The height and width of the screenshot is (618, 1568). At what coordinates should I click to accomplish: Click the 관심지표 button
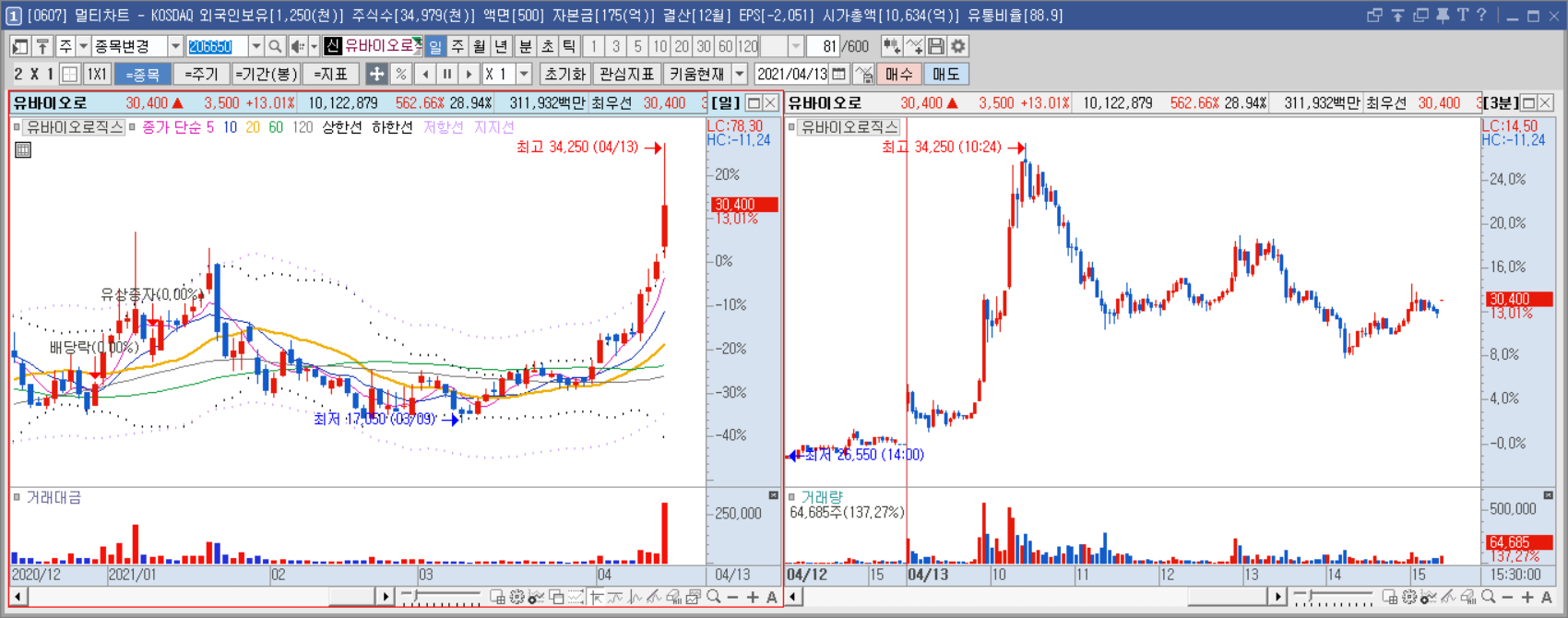coord(627,74)
